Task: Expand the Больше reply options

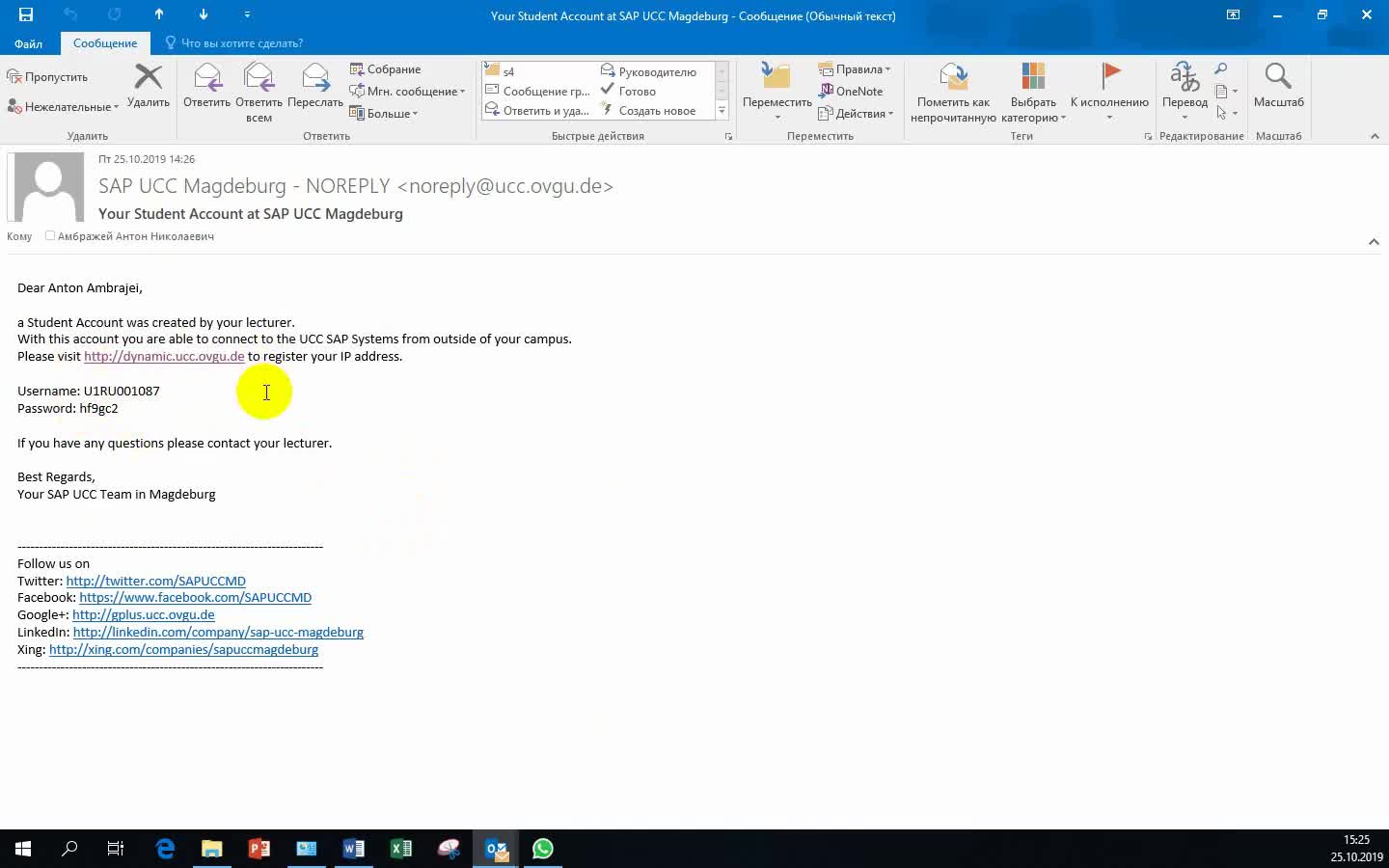Action: click(384, 114)
